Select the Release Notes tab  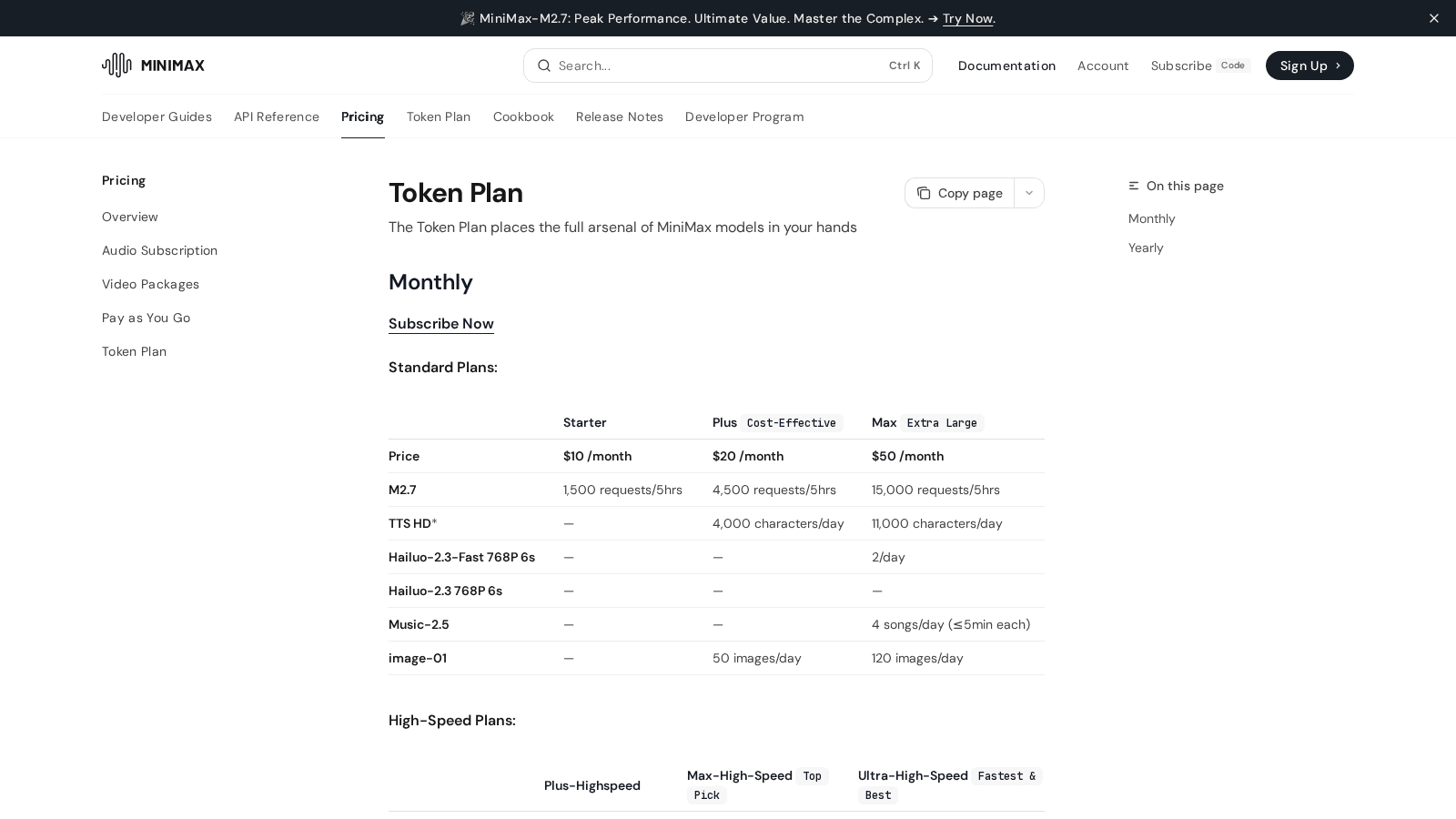click(620, 116)
